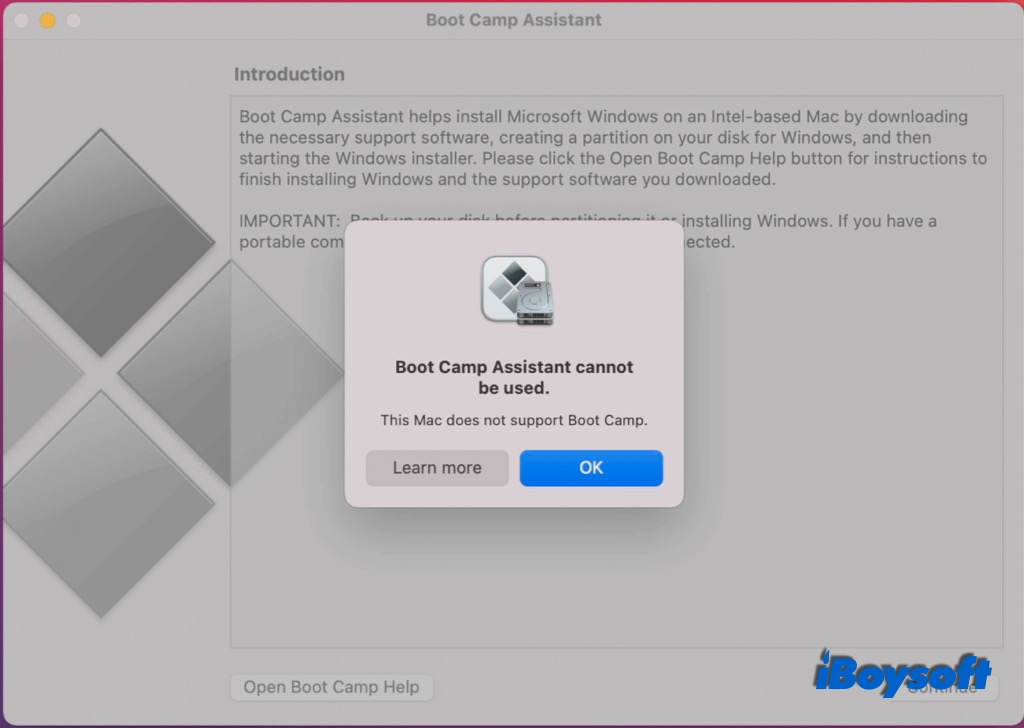Click 'This Mac does not support Boot Camp' message
The height and width of the screenshot is (728, 1024).
click(x=514, y=420)
